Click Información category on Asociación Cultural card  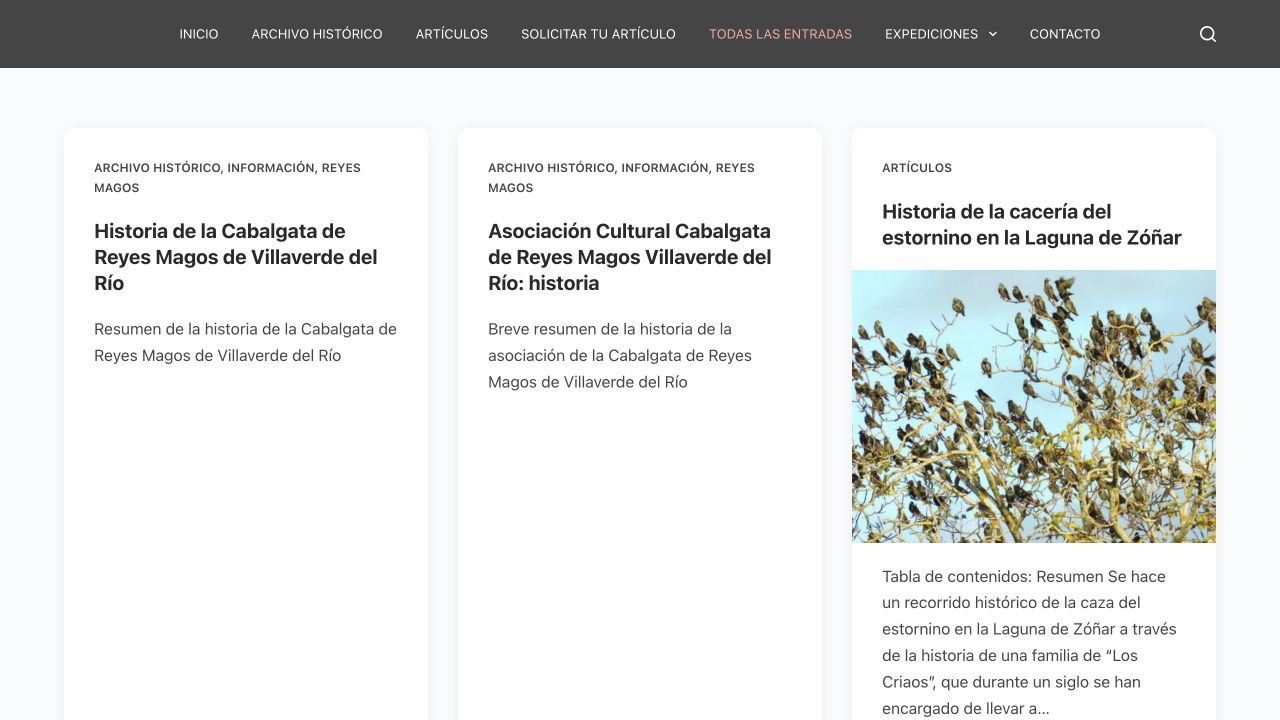(665, 168)
